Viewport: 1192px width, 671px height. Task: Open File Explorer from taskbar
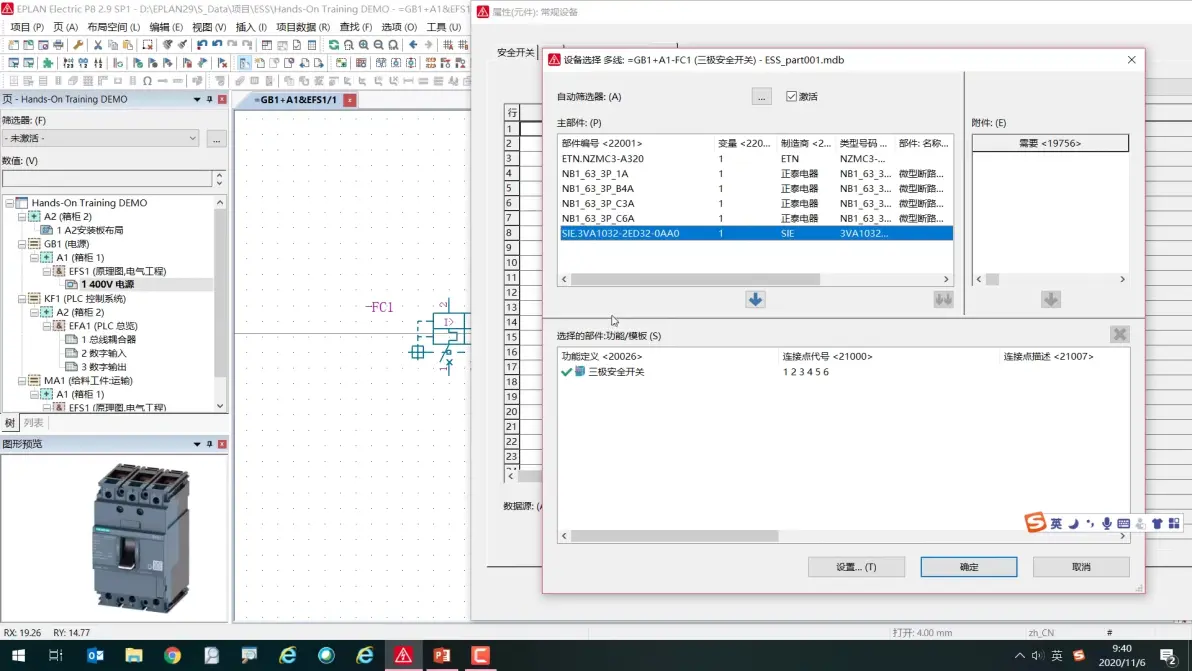134,655
